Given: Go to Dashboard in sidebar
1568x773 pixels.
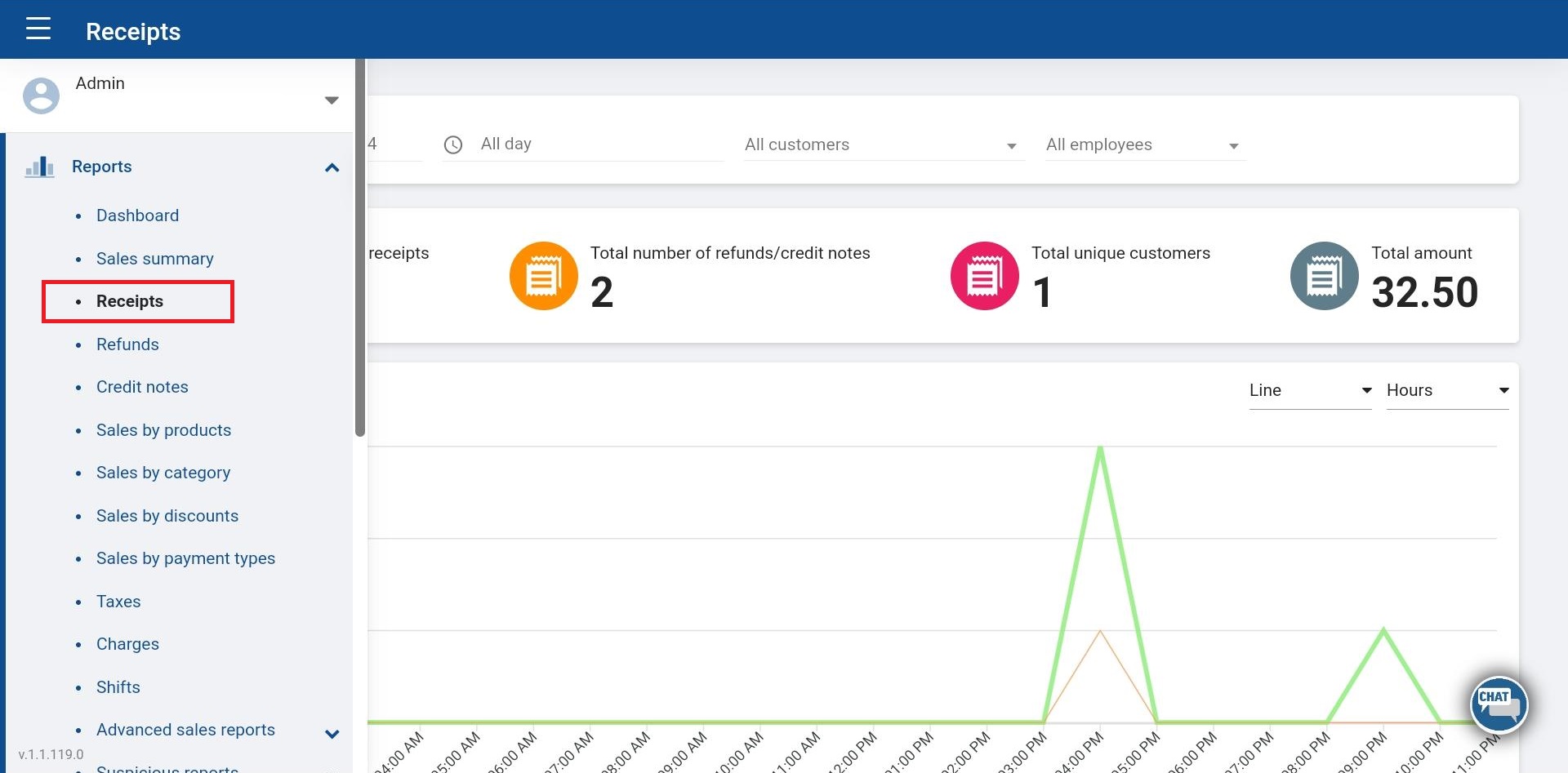Looking at the screenshot, I should click(x=137, y=215).
